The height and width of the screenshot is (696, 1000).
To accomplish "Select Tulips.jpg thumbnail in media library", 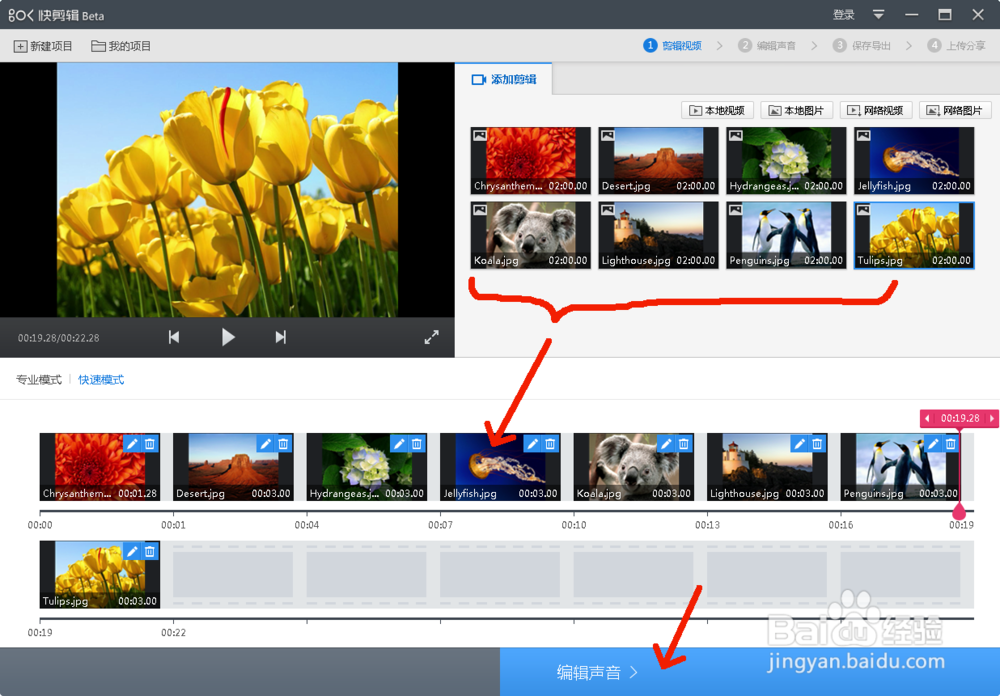I will (914, 235).
